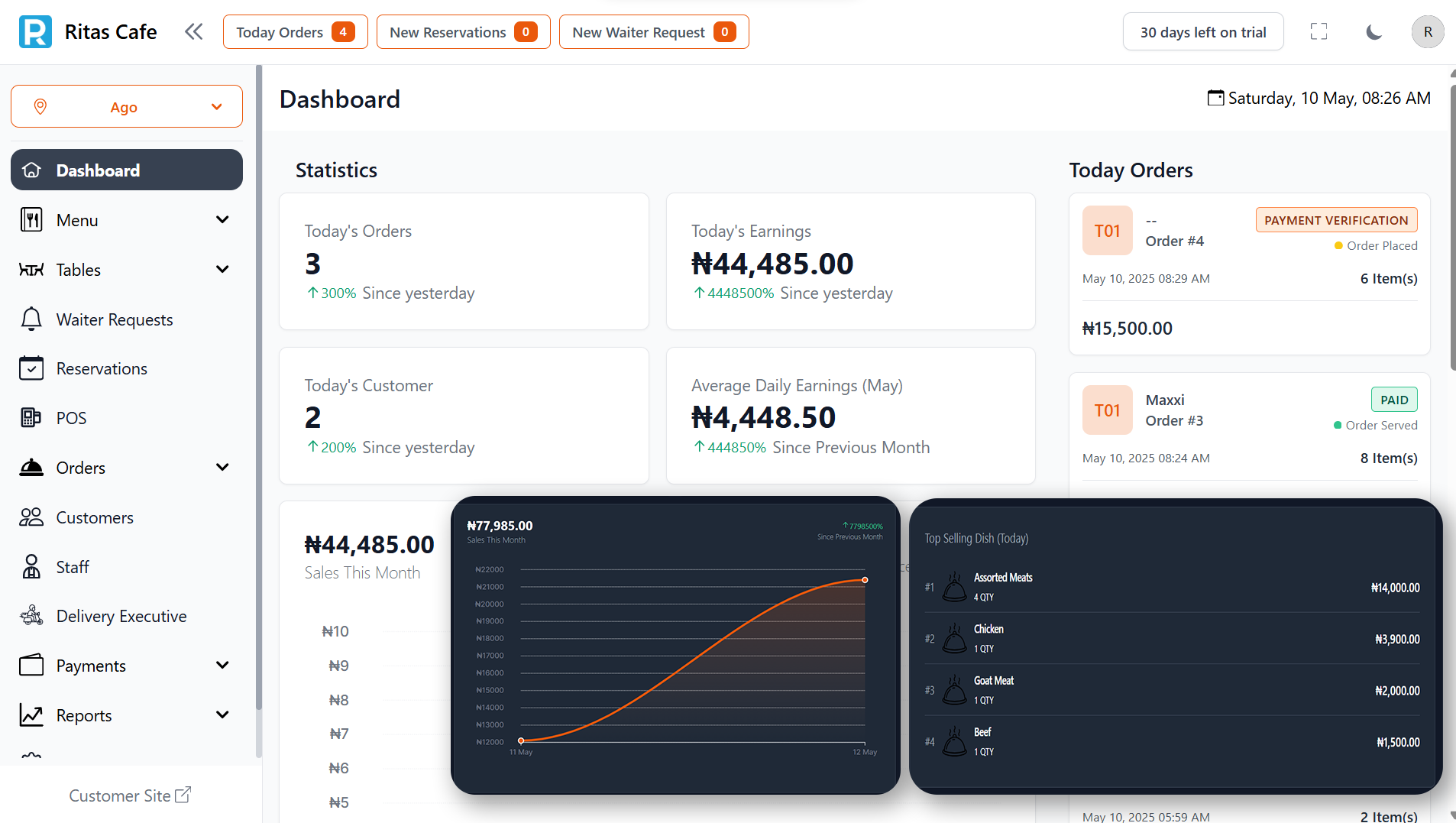Open the New Reservations button
This screenshot has width=1456, height=823.
tap(463, 32)
